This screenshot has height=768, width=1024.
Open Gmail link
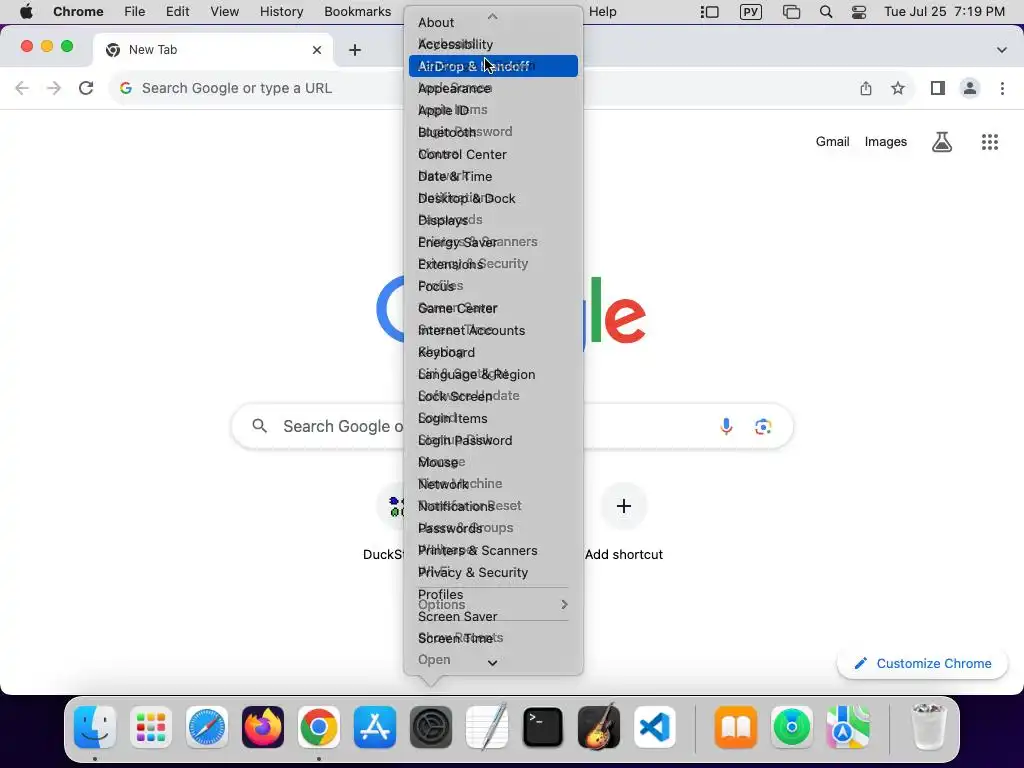click(x=832, y=142)
